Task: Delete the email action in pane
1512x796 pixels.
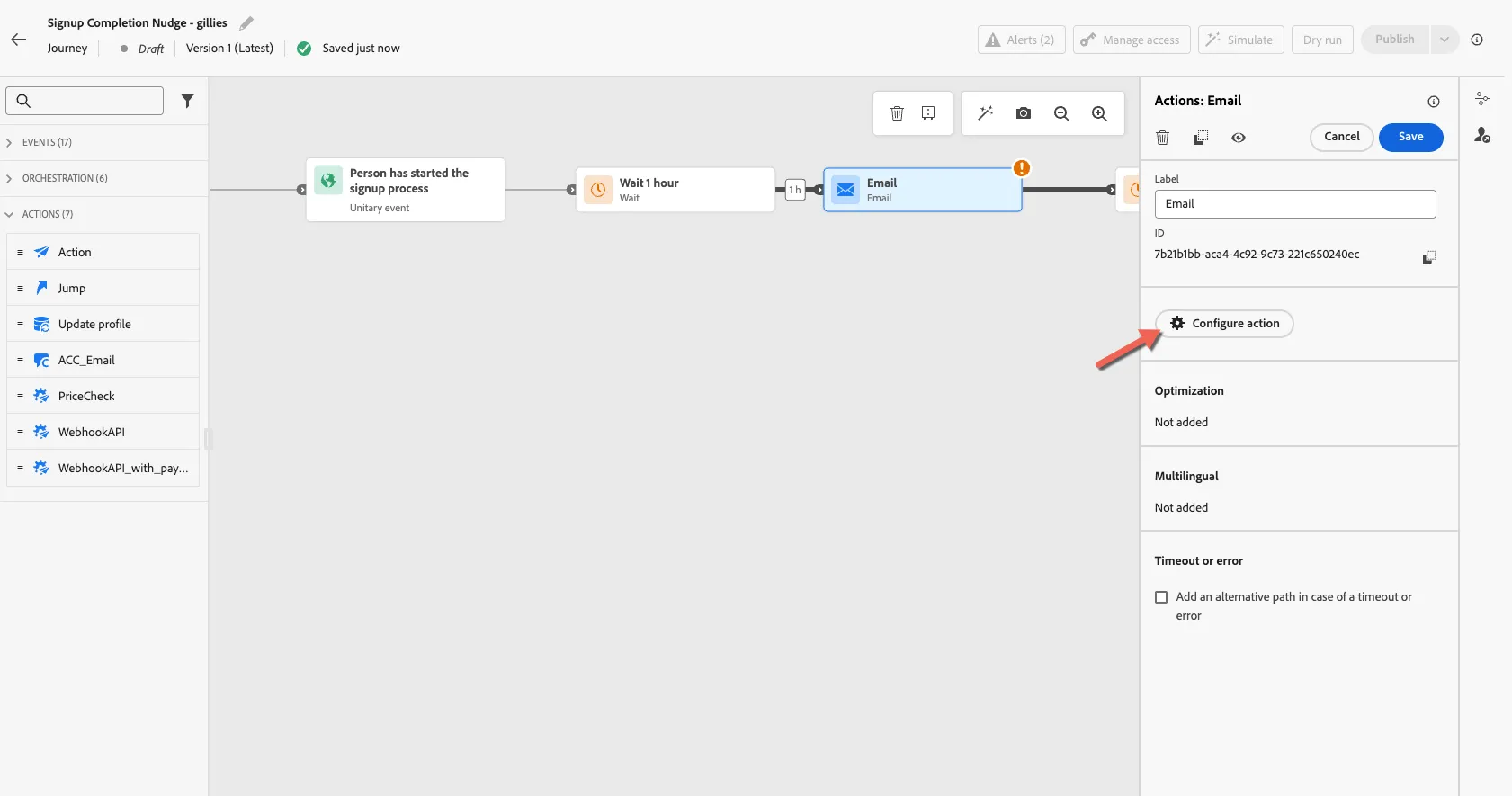Action: [1162, 138]
